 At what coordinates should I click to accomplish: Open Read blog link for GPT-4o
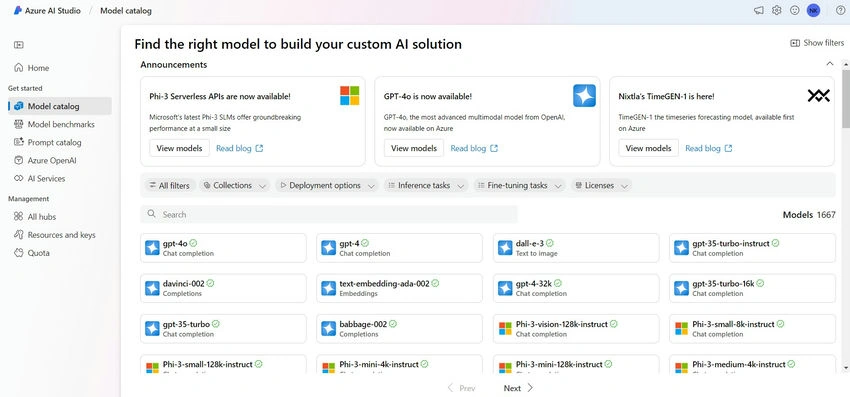coord(474,148)
